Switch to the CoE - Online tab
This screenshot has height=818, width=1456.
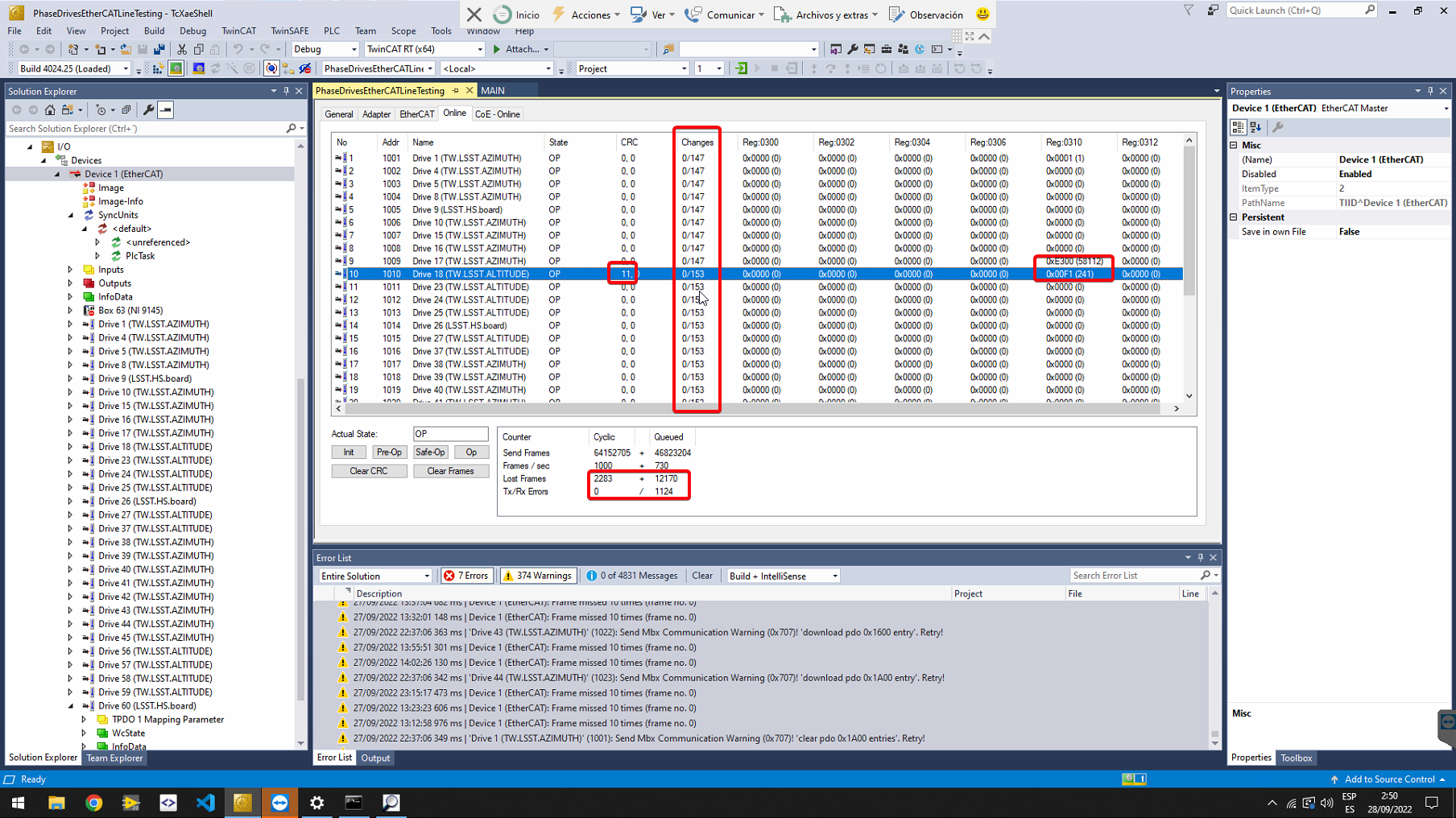(x=497, y=114)
